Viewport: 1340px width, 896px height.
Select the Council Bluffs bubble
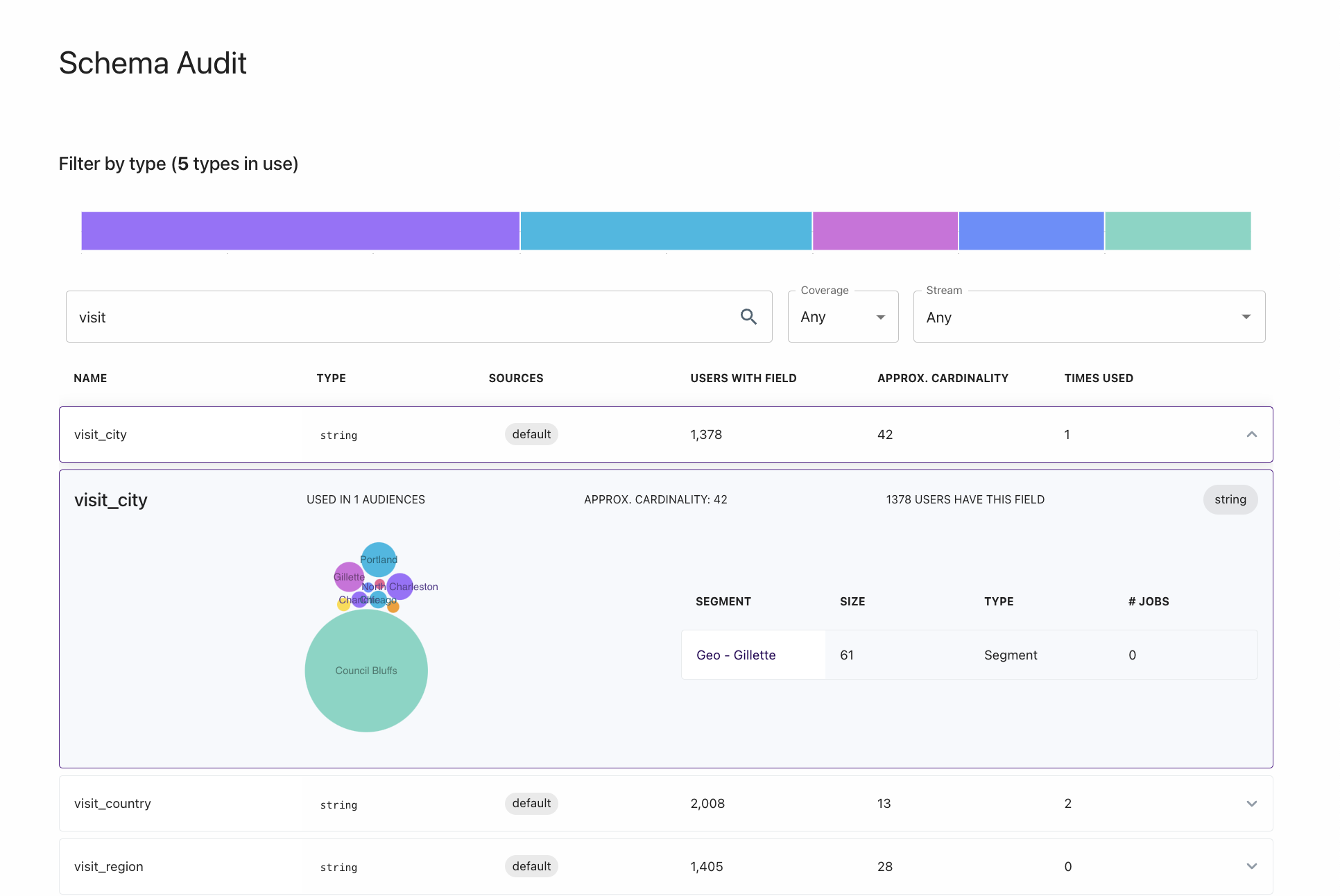(366, 671)
